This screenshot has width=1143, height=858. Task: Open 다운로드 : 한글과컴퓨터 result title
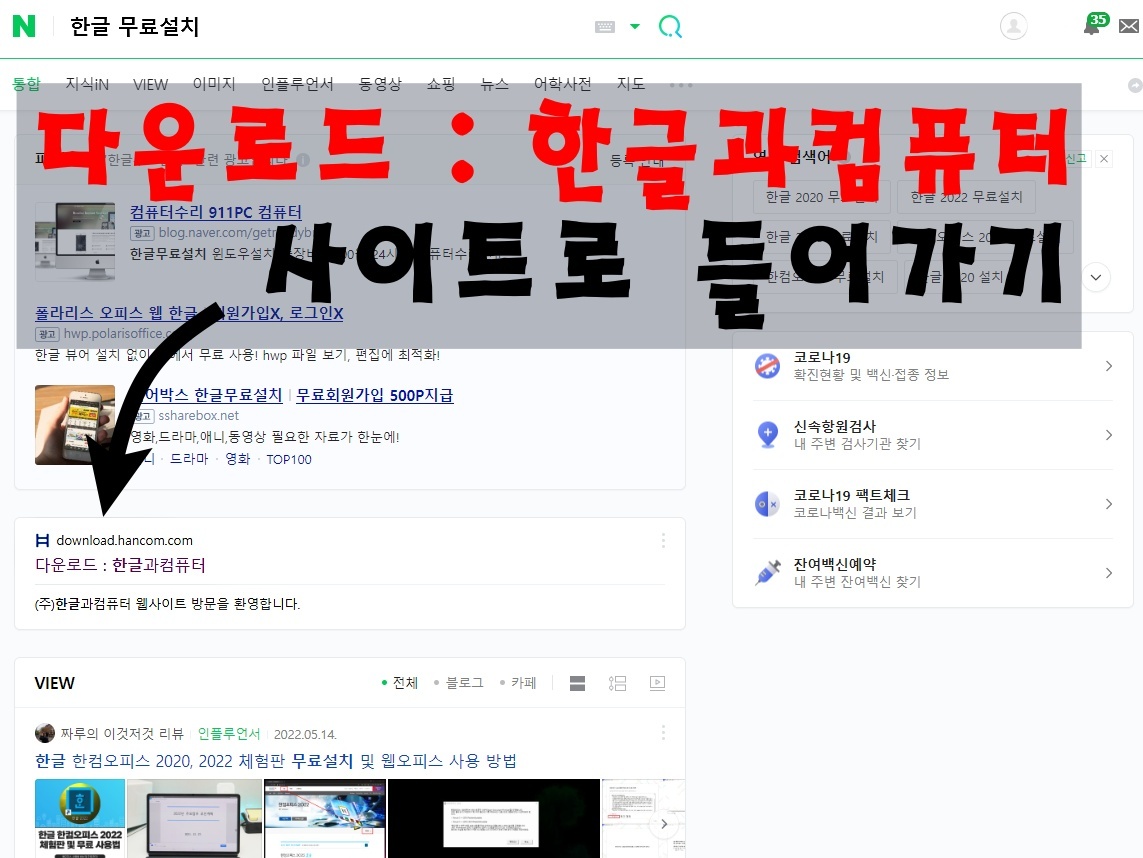pos(120,565)
